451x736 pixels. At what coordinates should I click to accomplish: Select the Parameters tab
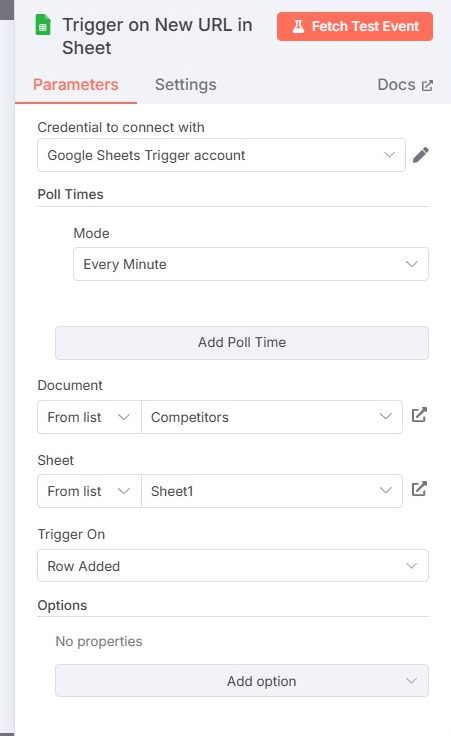[x=76, y=84]
